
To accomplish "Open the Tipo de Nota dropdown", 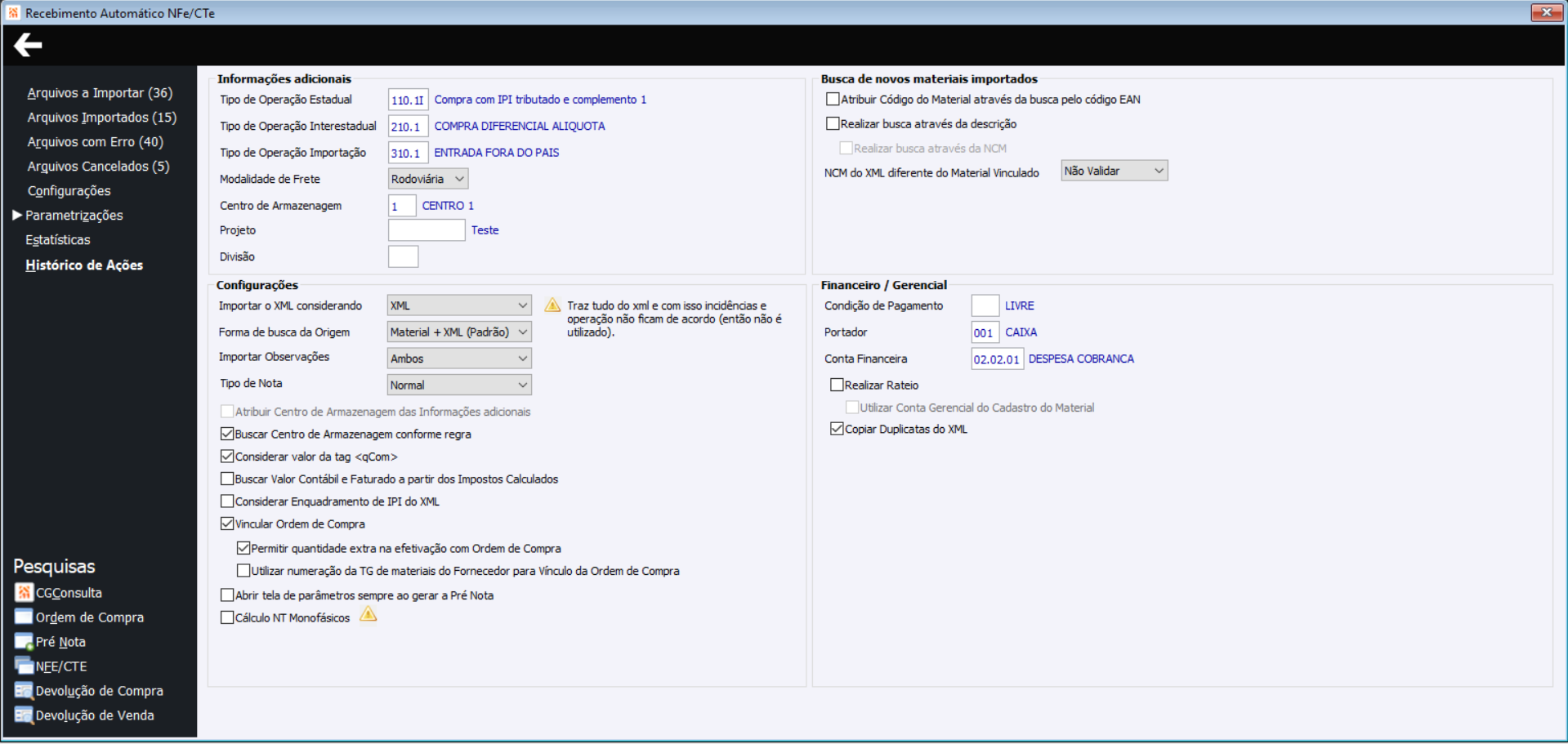I will point(459,385).
